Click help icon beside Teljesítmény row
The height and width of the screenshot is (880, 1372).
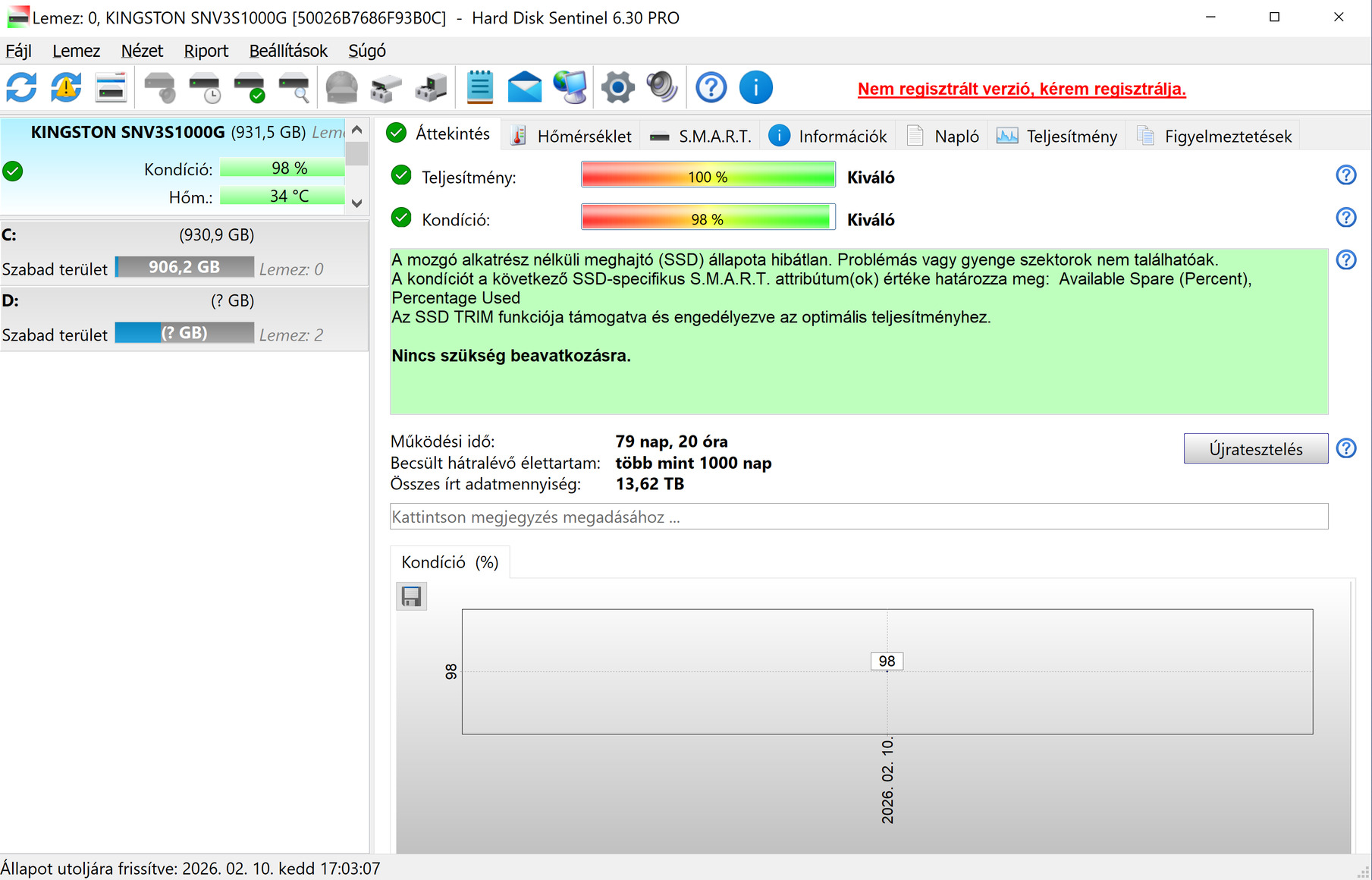tap(1346, 175)
